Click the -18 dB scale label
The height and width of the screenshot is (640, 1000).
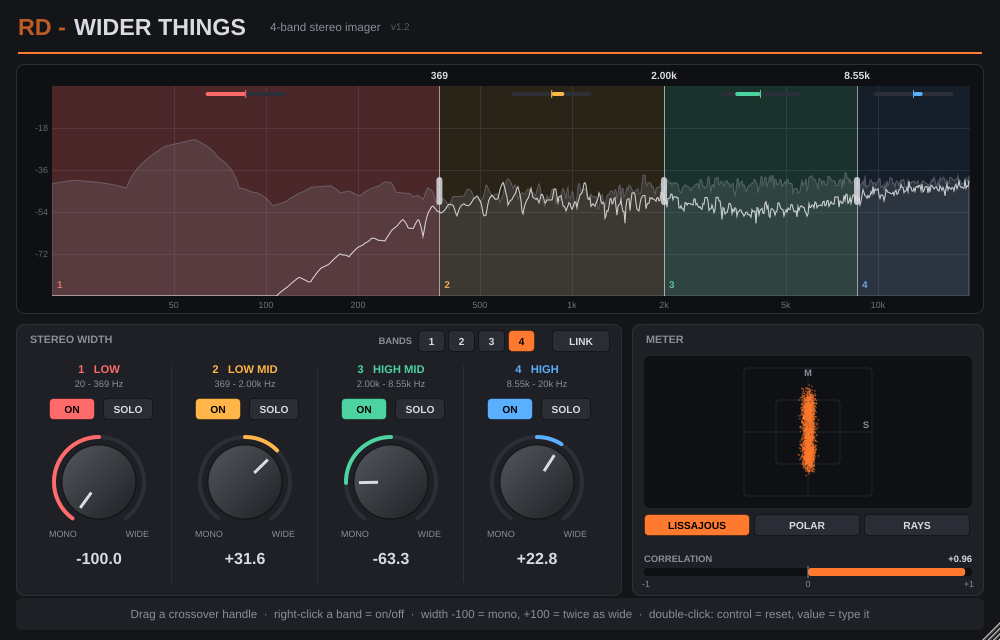pyautogui.click(x=41, y=128)
